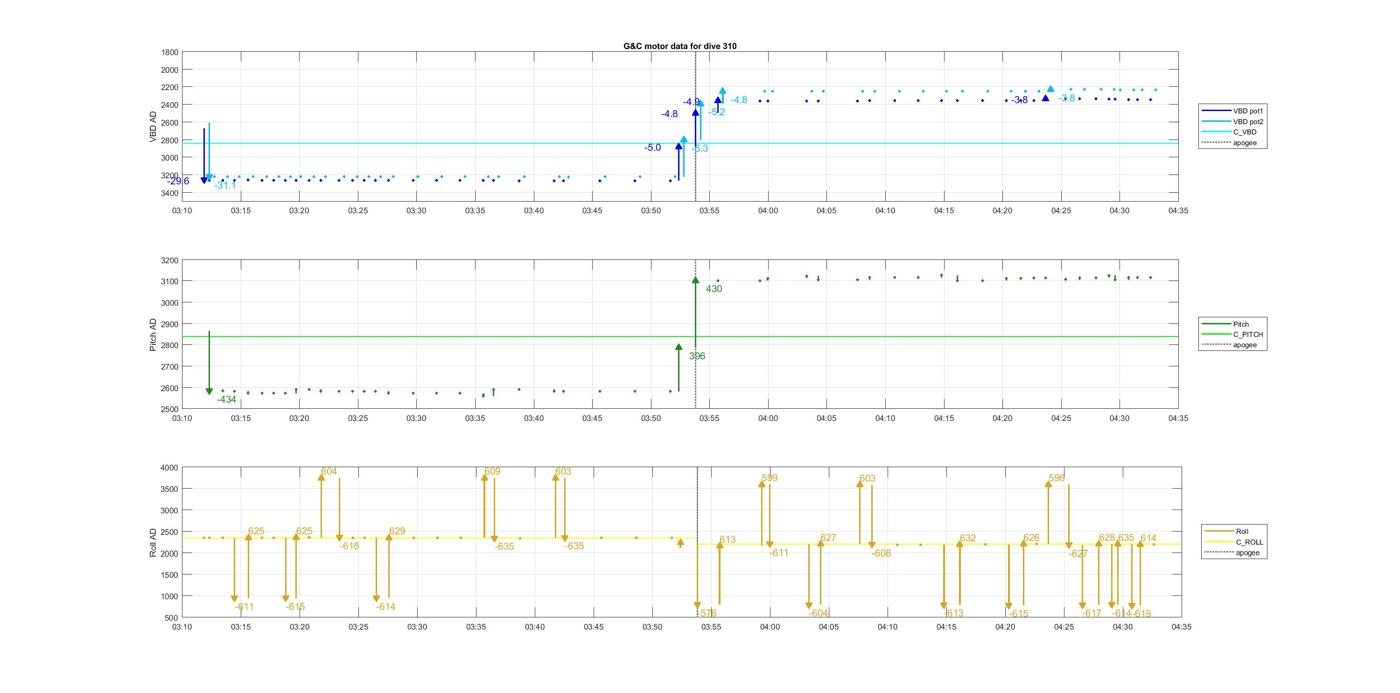Click the "-434" pitch data label

click(227, 400)
